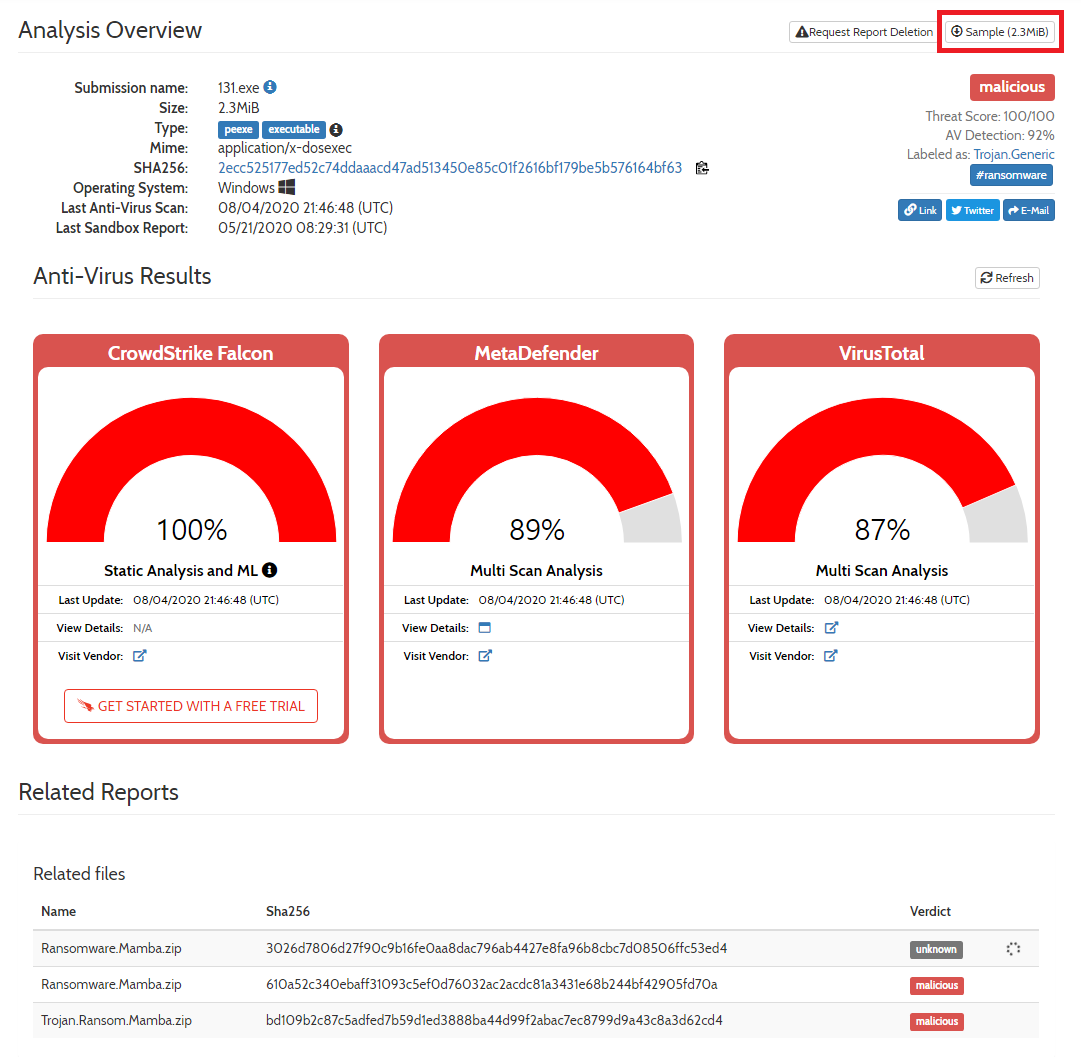Select Trojan.Ransom.Mamba.zip file name

[117, 1020]
